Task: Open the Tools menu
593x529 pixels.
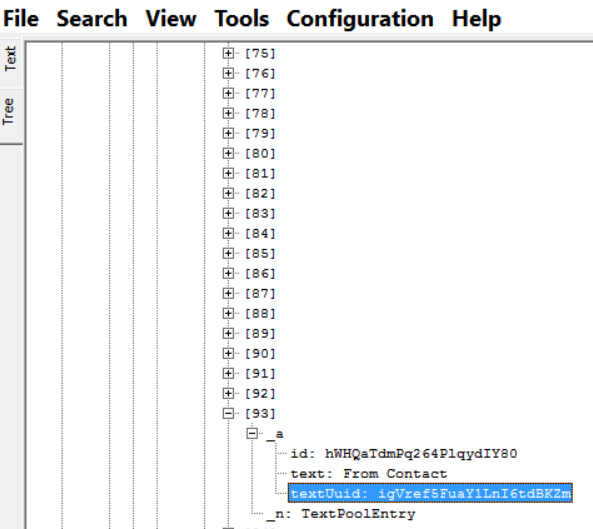Action: pos(242,19)
